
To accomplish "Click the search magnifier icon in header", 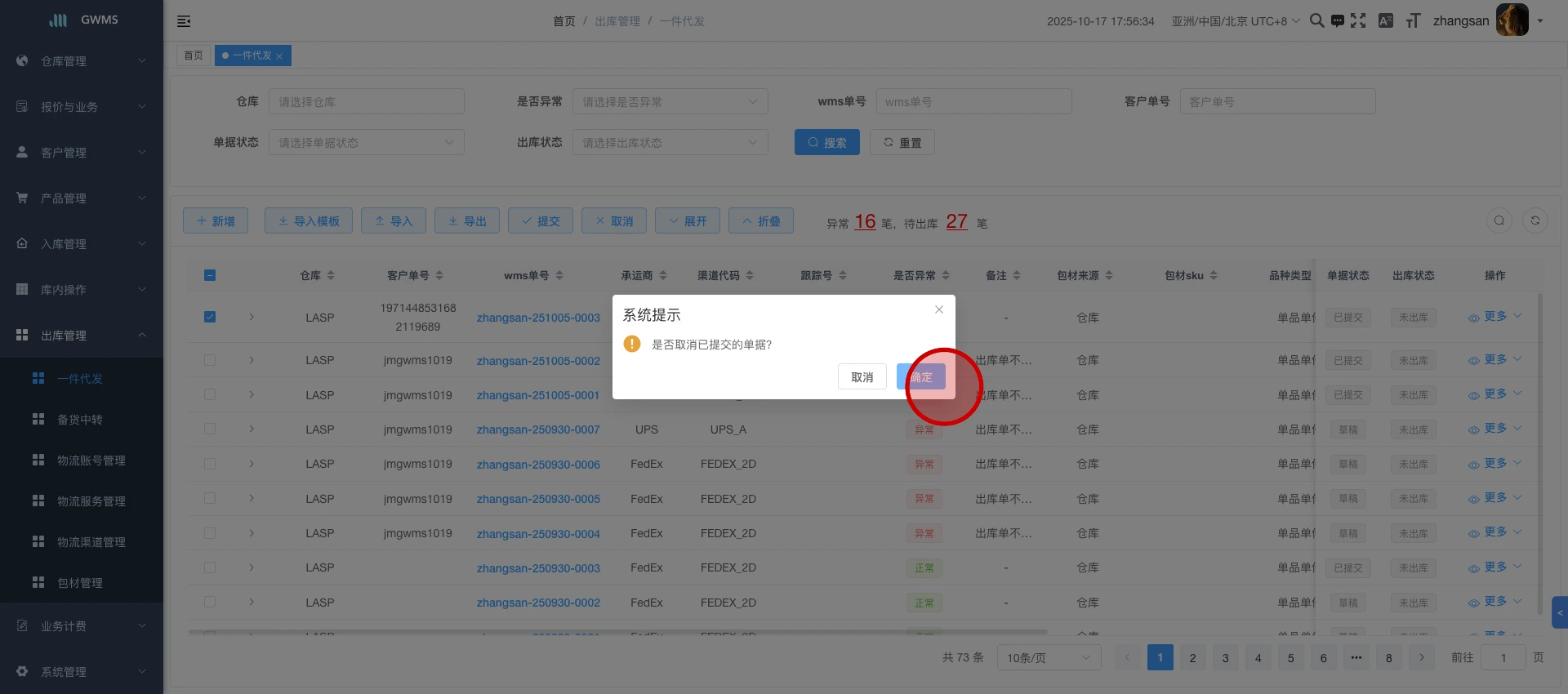I will point(1316,21).
